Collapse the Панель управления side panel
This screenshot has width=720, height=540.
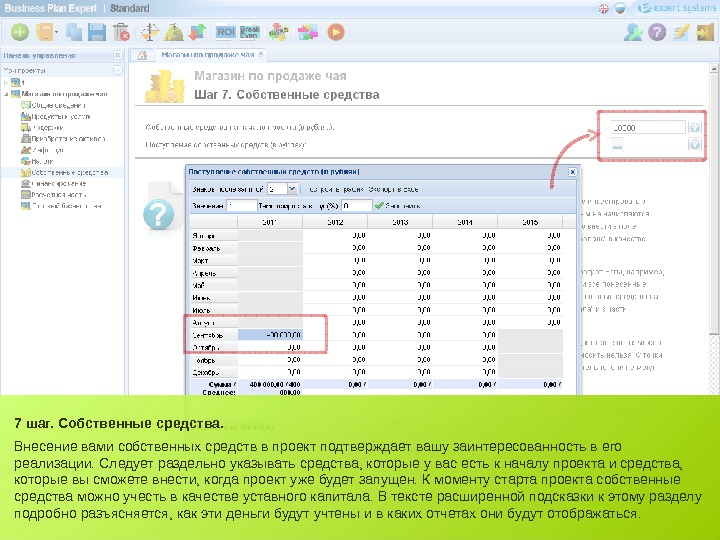118,55
